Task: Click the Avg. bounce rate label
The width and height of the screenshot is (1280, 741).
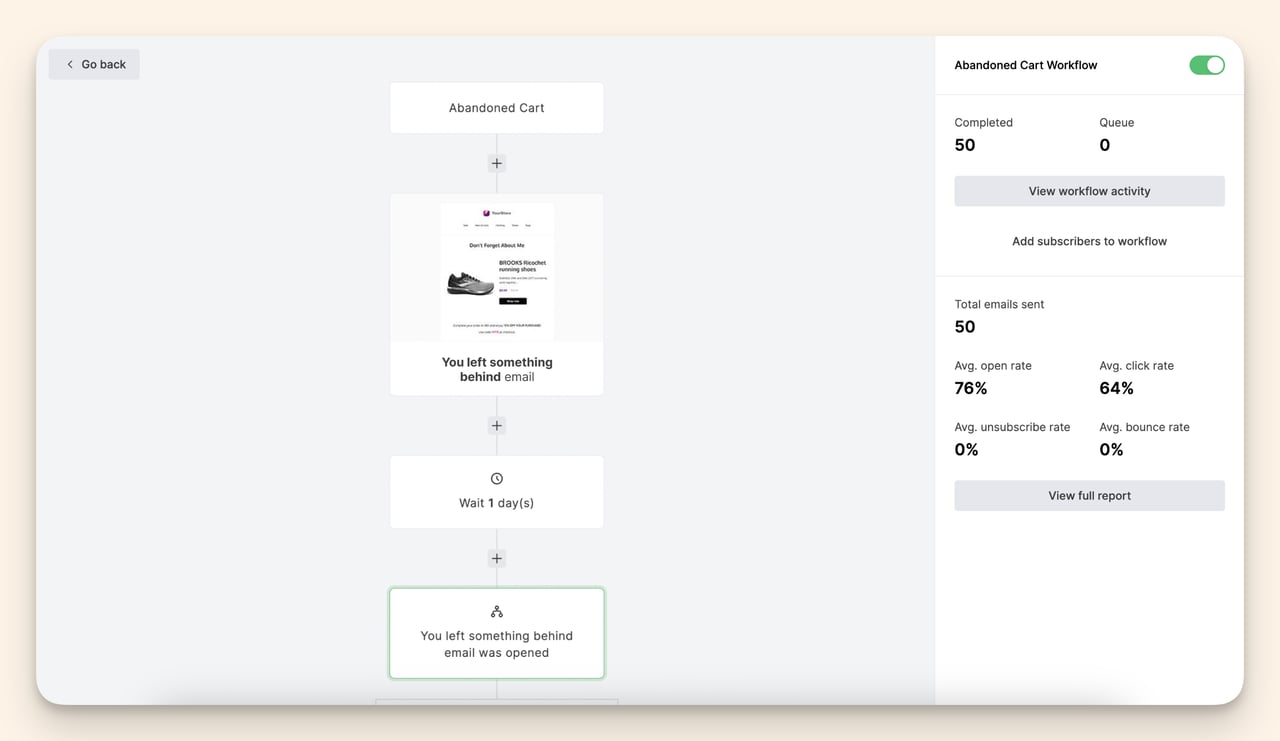Action: point(1145,427)
